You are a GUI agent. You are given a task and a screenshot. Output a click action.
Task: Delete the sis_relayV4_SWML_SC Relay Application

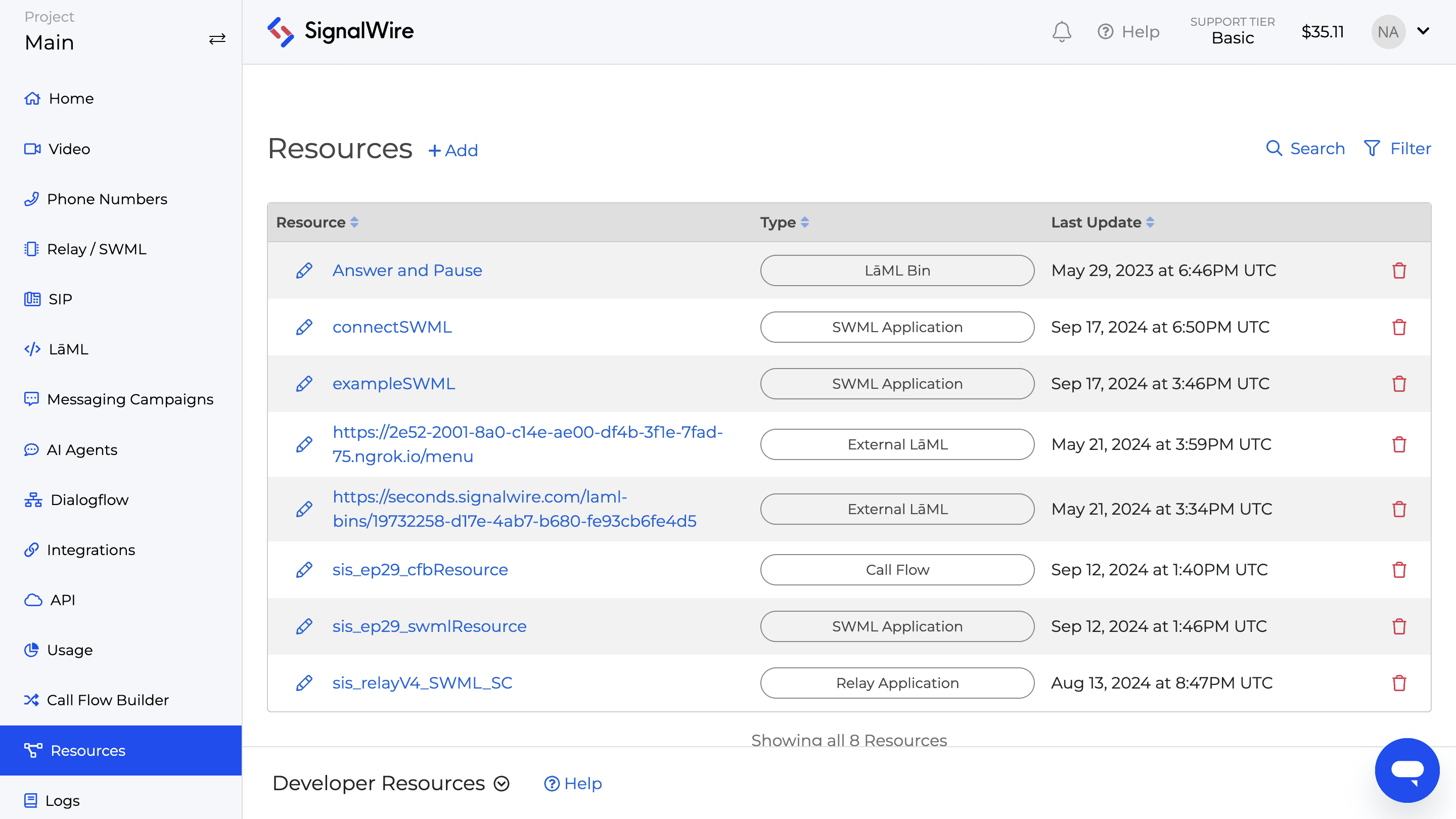tap(1399, 683)
